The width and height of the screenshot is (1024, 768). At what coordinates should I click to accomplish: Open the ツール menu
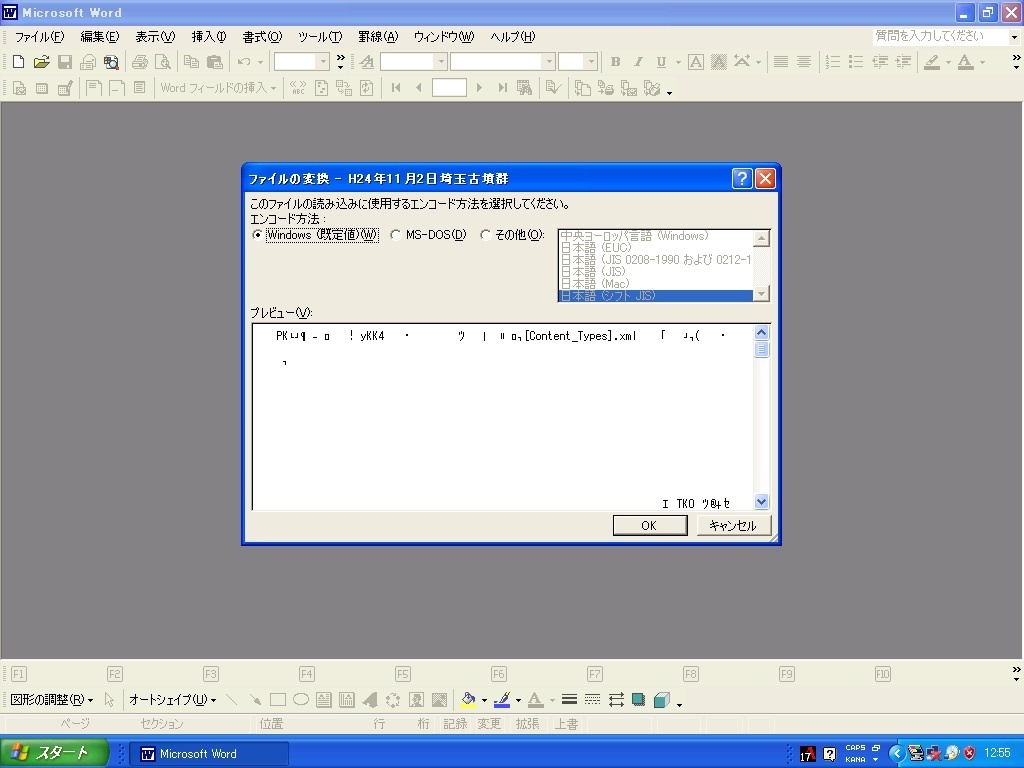(320, 37)
